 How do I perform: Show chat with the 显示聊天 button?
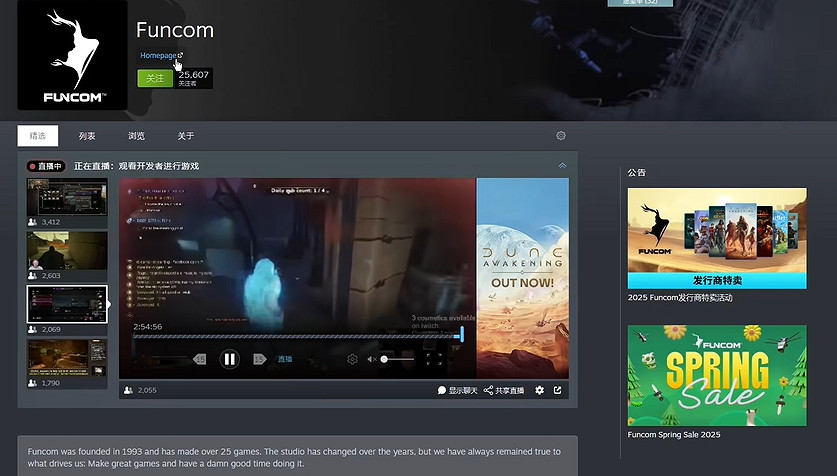point(458,390)
